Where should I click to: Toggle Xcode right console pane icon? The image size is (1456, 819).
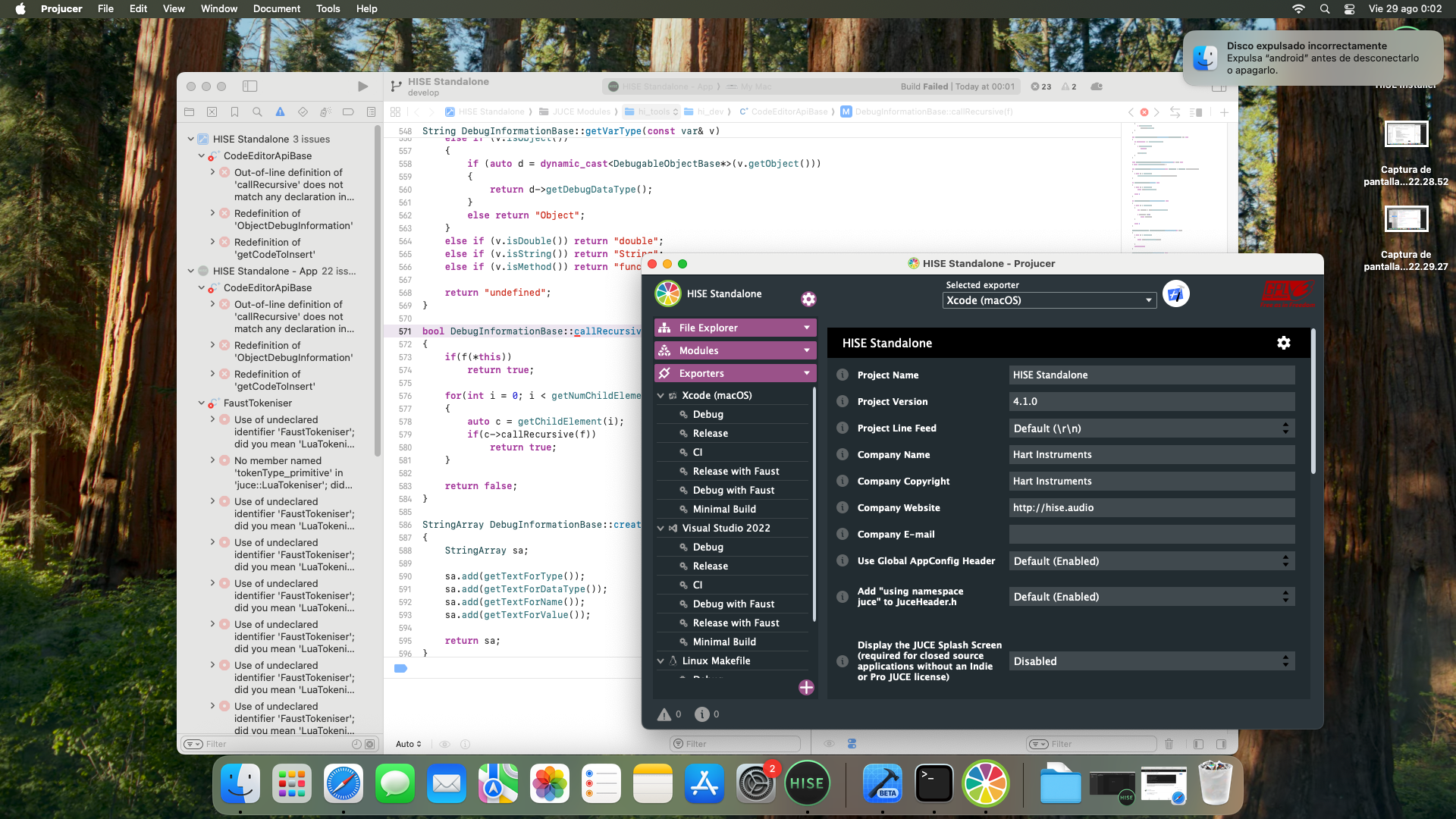tap(1221, 744)
